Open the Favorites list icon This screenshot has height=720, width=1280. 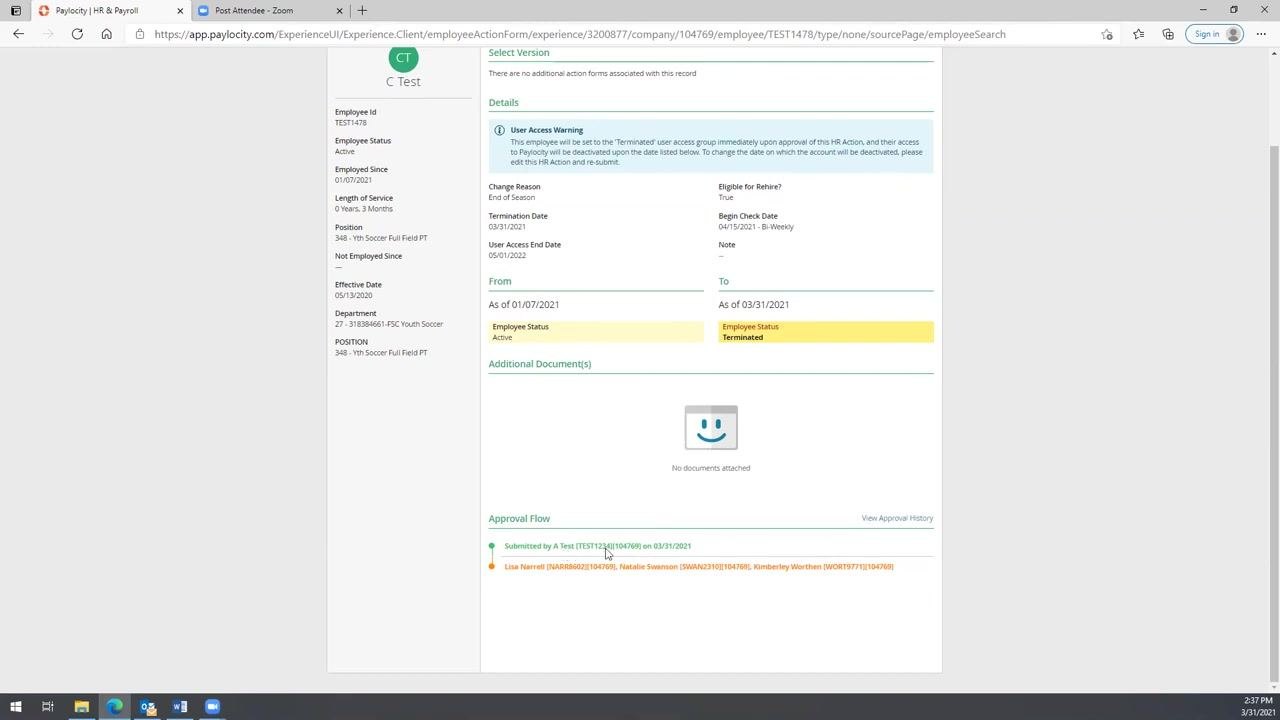[x=1138, y=34]
